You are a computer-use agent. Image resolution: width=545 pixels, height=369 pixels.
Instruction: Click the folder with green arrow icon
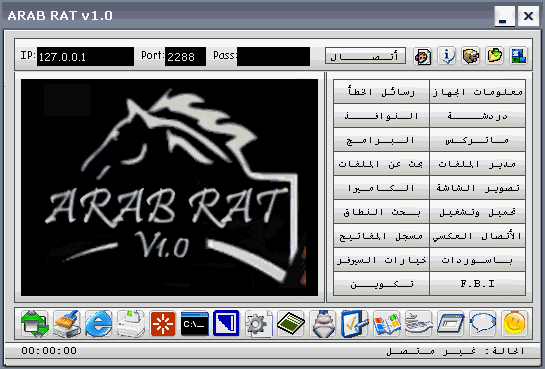click(495, 56)
